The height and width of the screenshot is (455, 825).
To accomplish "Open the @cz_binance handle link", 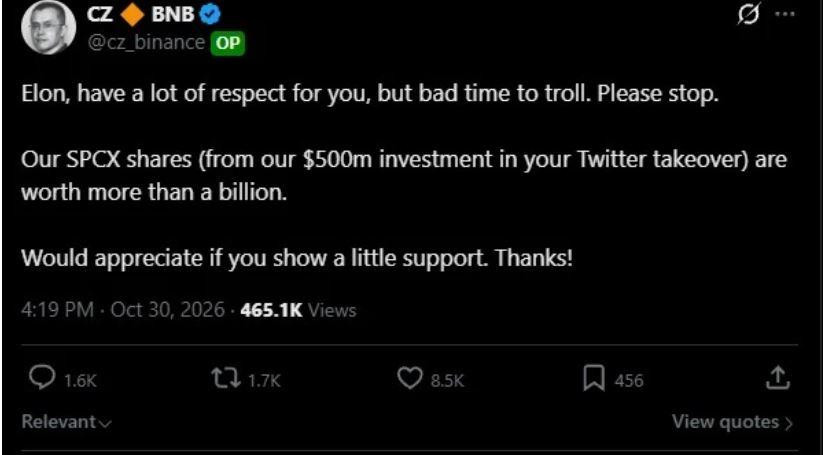I will point(145,43).
